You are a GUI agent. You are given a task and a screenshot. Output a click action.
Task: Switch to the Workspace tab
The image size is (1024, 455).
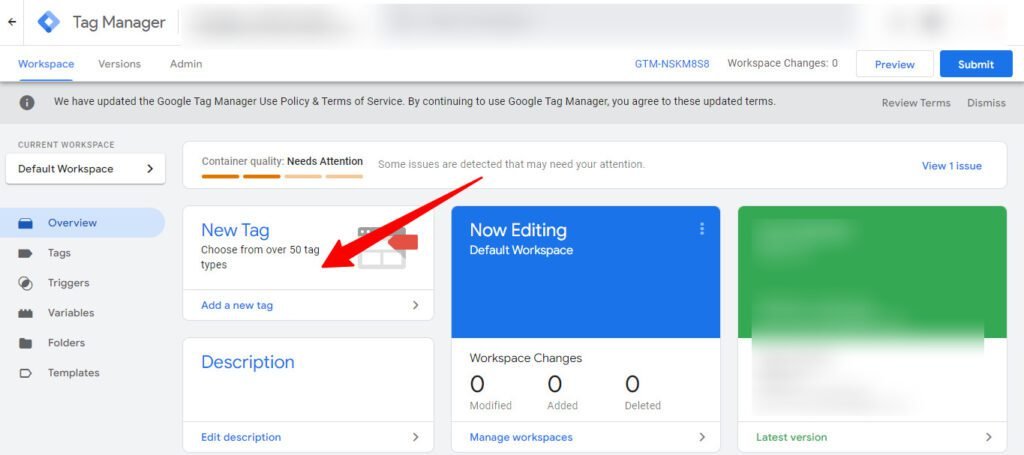[46, 64]
